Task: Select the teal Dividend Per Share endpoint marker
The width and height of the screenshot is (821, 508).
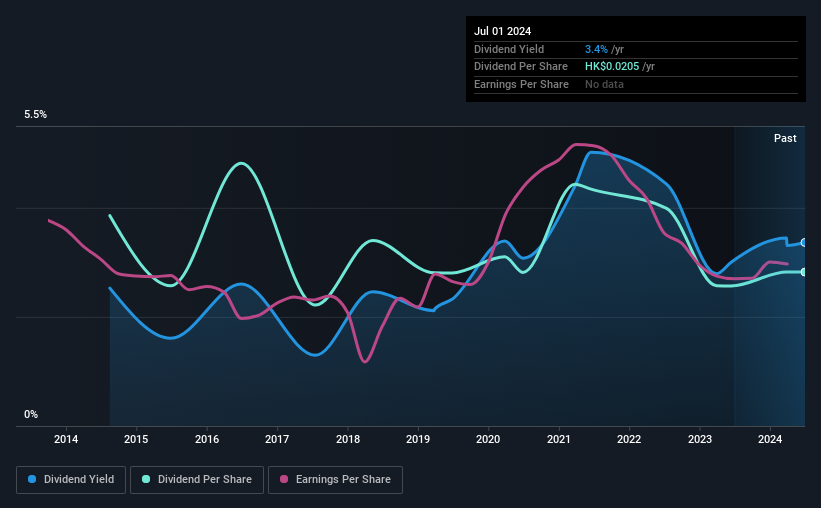Action: 804,272
